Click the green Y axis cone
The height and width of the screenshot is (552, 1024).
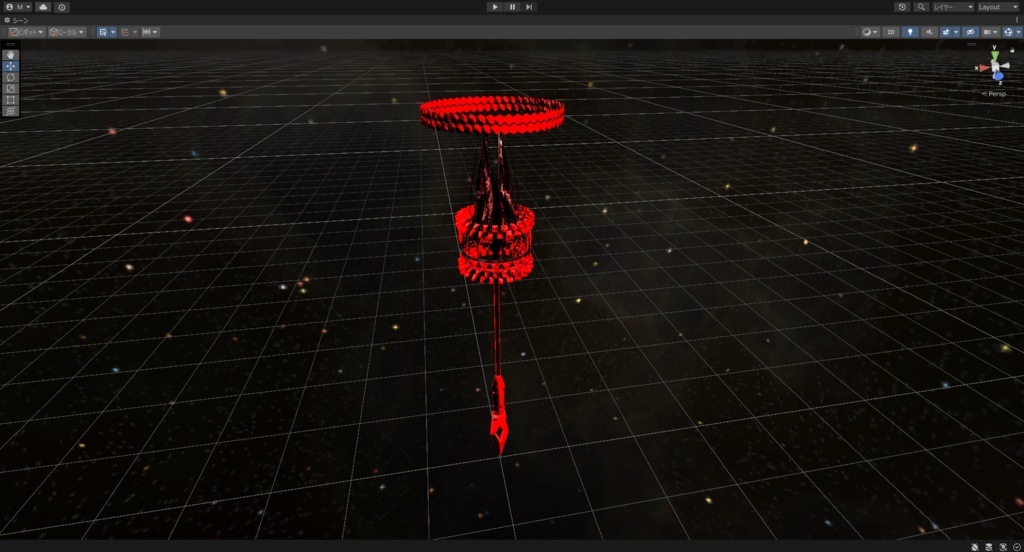coord(995,56)
